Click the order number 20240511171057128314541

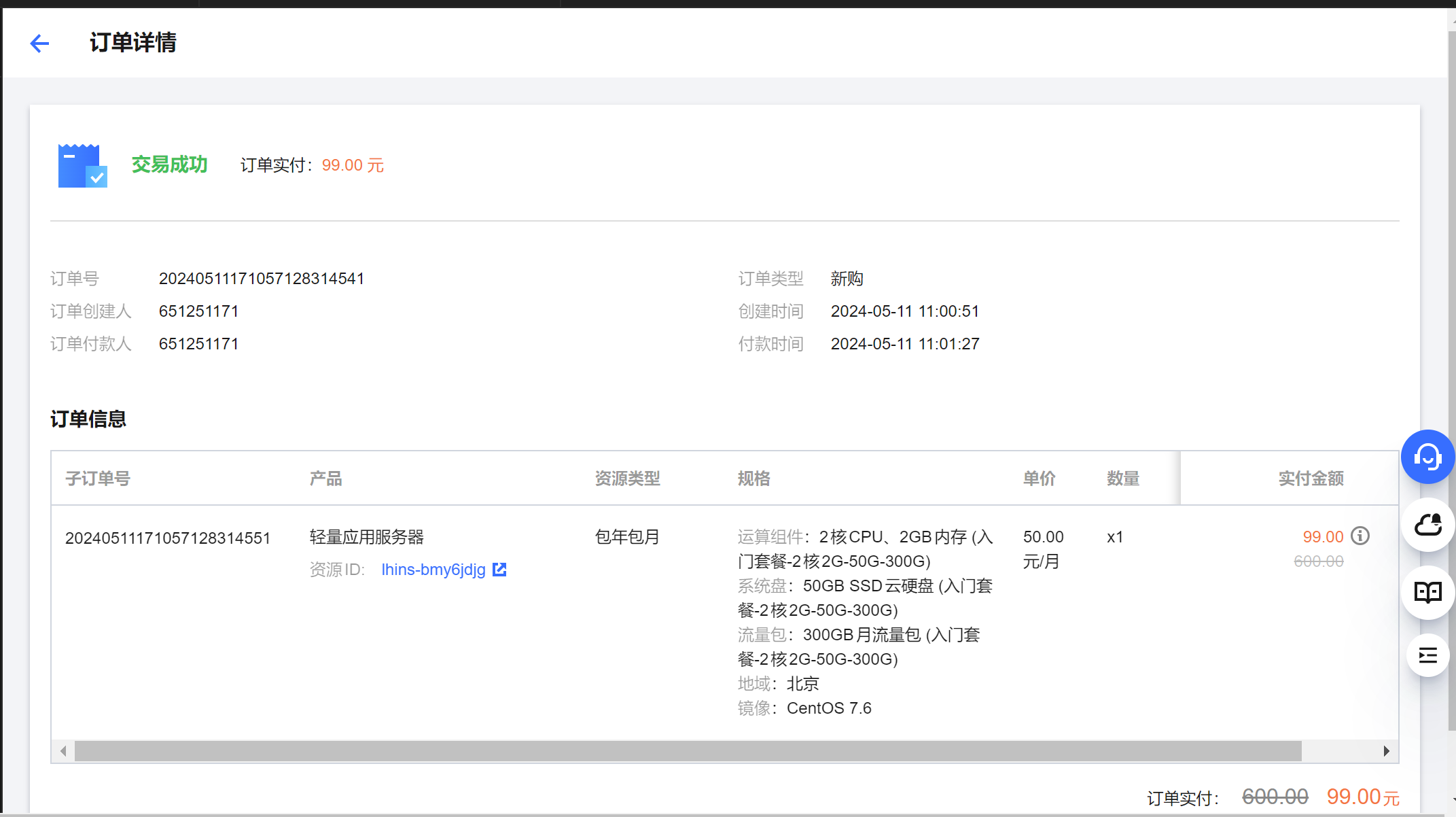click(262, 279)
